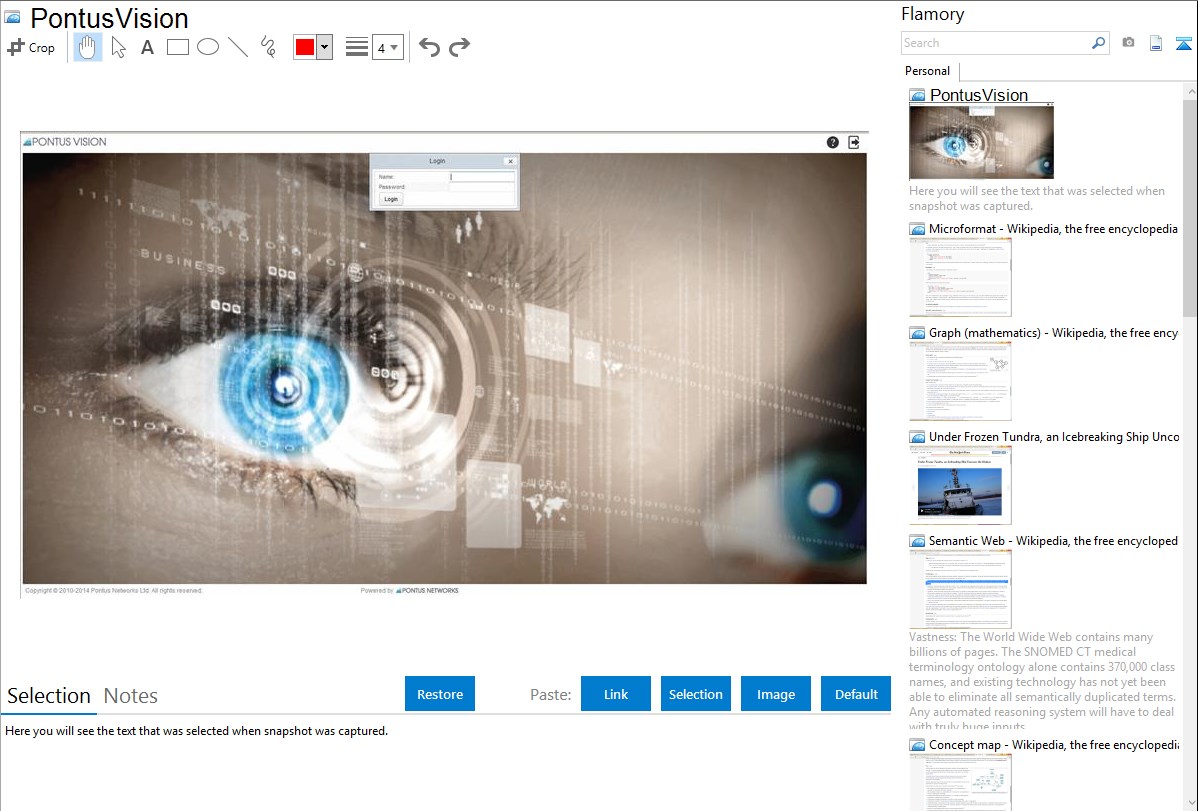
Task: Click the Under Frozen Tundra entry page icon
Action: click(918, 437)
